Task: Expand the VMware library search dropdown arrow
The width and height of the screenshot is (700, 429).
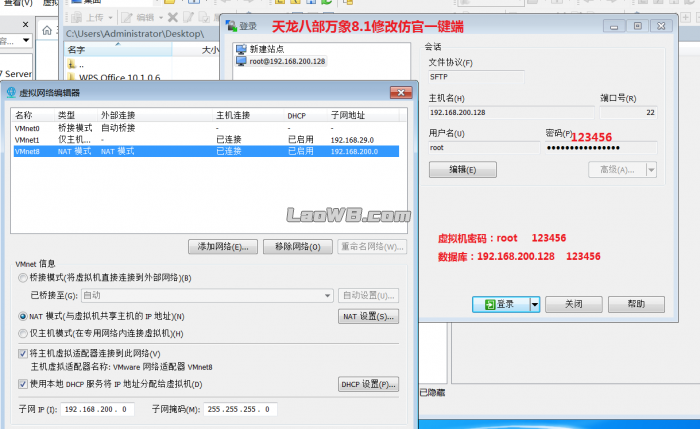Action: tap(26, 40)
